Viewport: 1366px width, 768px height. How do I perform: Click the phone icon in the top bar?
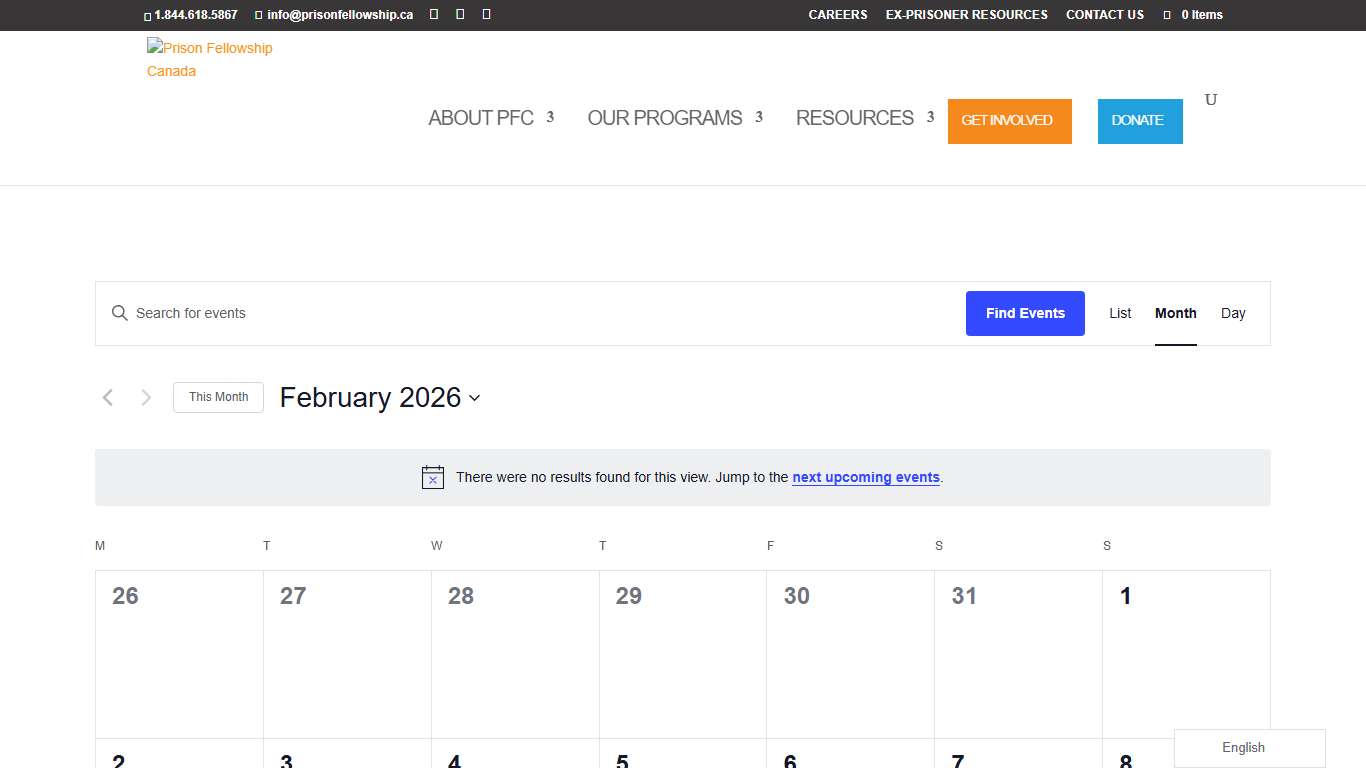pyautogui.click(x=145, y=15)
